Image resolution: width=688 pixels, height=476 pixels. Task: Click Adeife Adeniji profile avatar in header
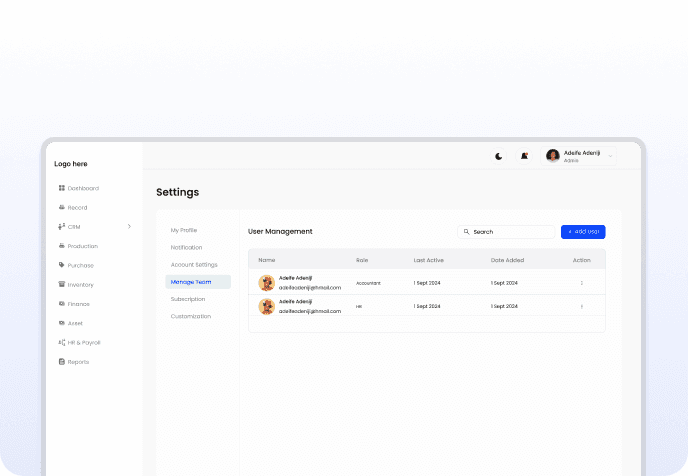coord(553,155)
